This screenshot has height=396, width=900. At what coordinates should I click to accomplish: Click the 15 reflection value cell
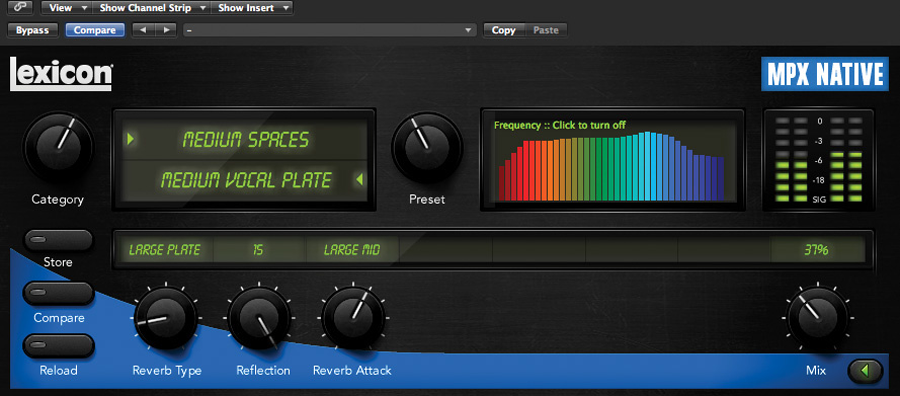point(258,250)
